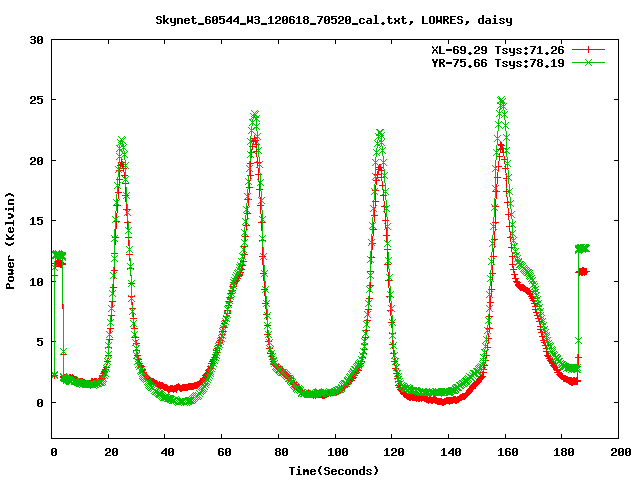
Task: Click the plot title 'Skynet_60544_W3_120618_70520_cal.txt, LOWRES, daisy'
Action: (334, 20)
